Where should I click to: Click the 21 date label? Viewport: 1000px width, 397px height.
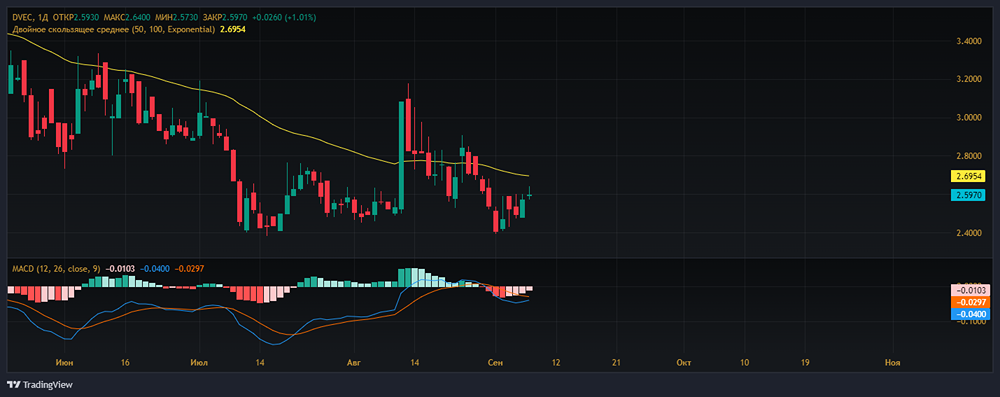(617, 363)
